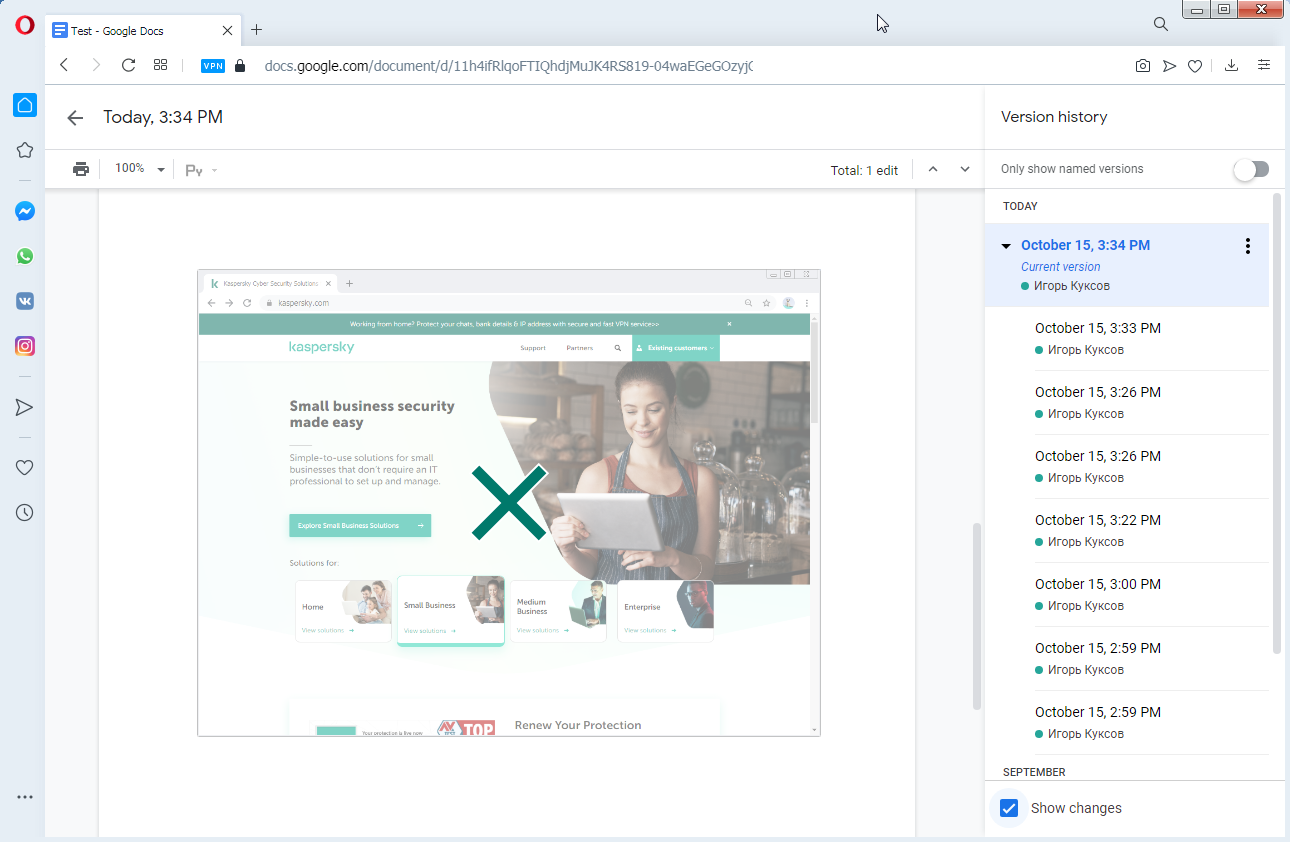Open more actions for October 15, 3:34 PM

point(1247,246)
